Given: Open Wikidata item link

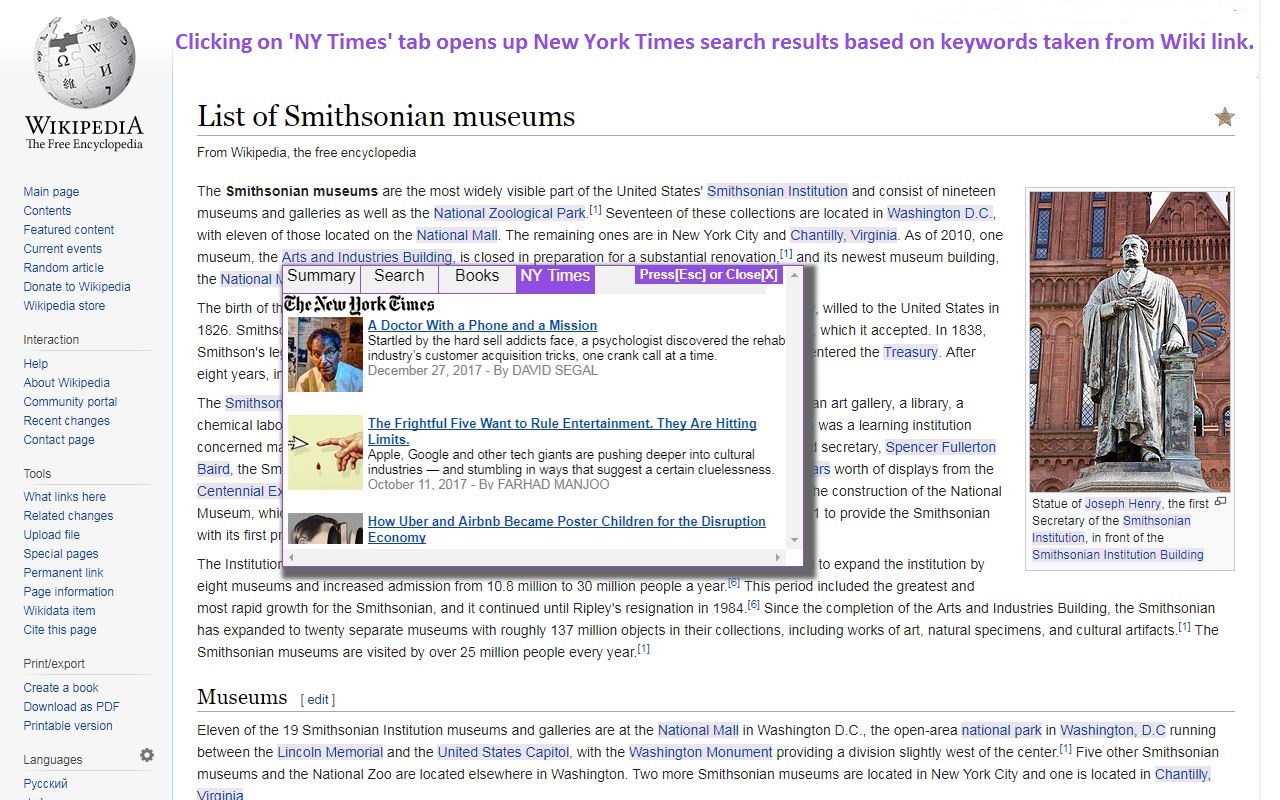Looking at the screenshot, I should pos(60,611).
